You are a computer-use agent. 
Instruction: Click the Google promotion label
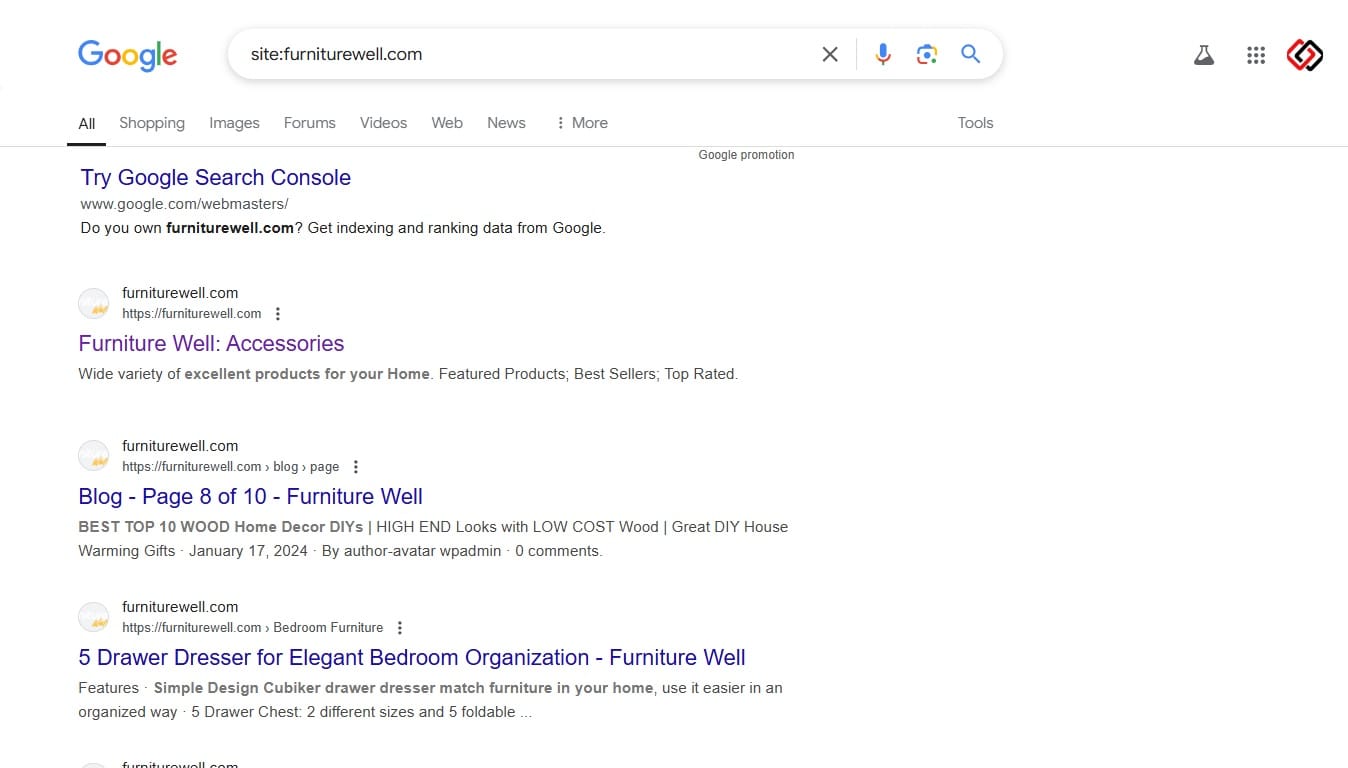pos(746,155)
